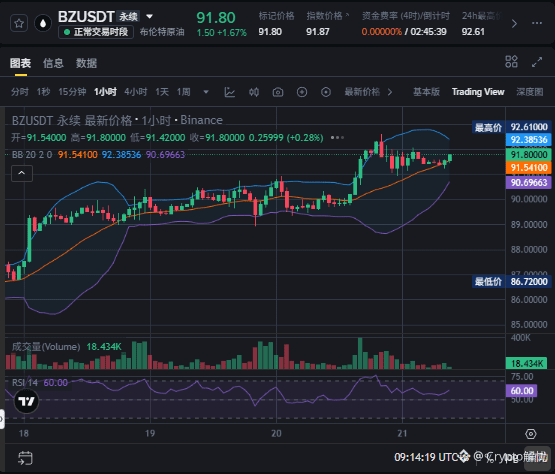Select the 1周 timeframe

[x=184, y=92]
